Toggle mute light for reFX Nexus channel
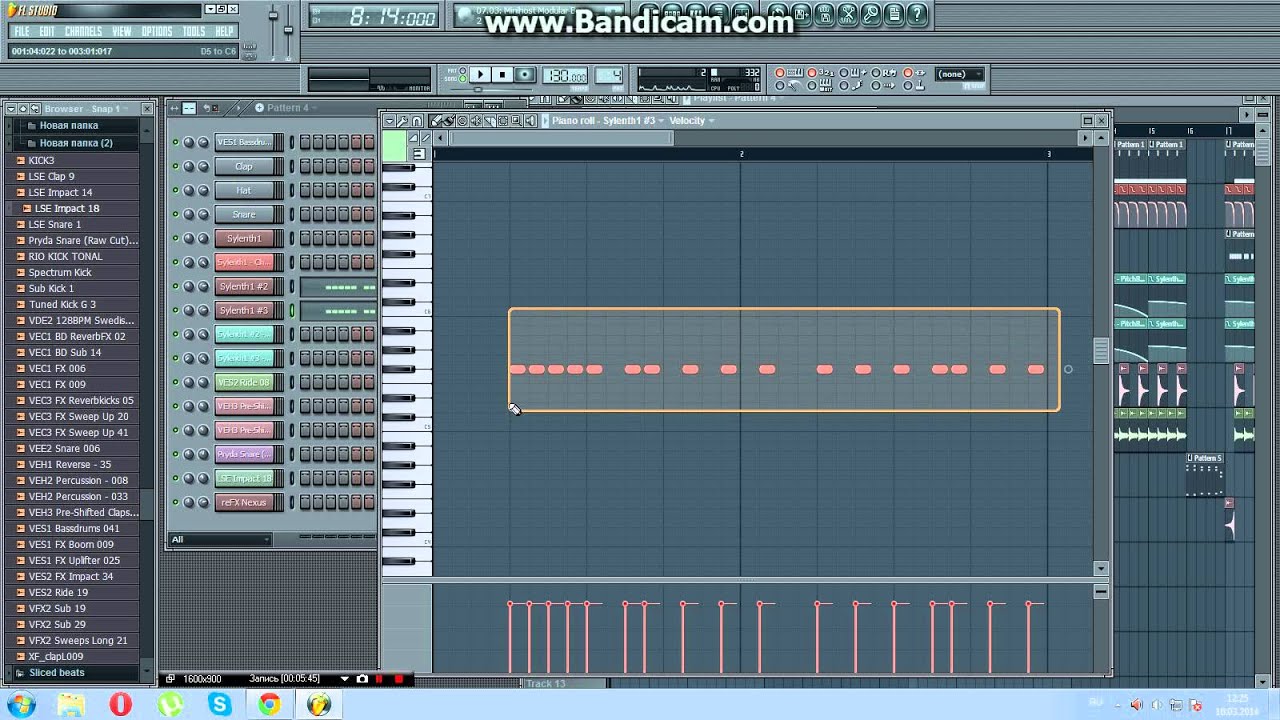 coord(175,503)
